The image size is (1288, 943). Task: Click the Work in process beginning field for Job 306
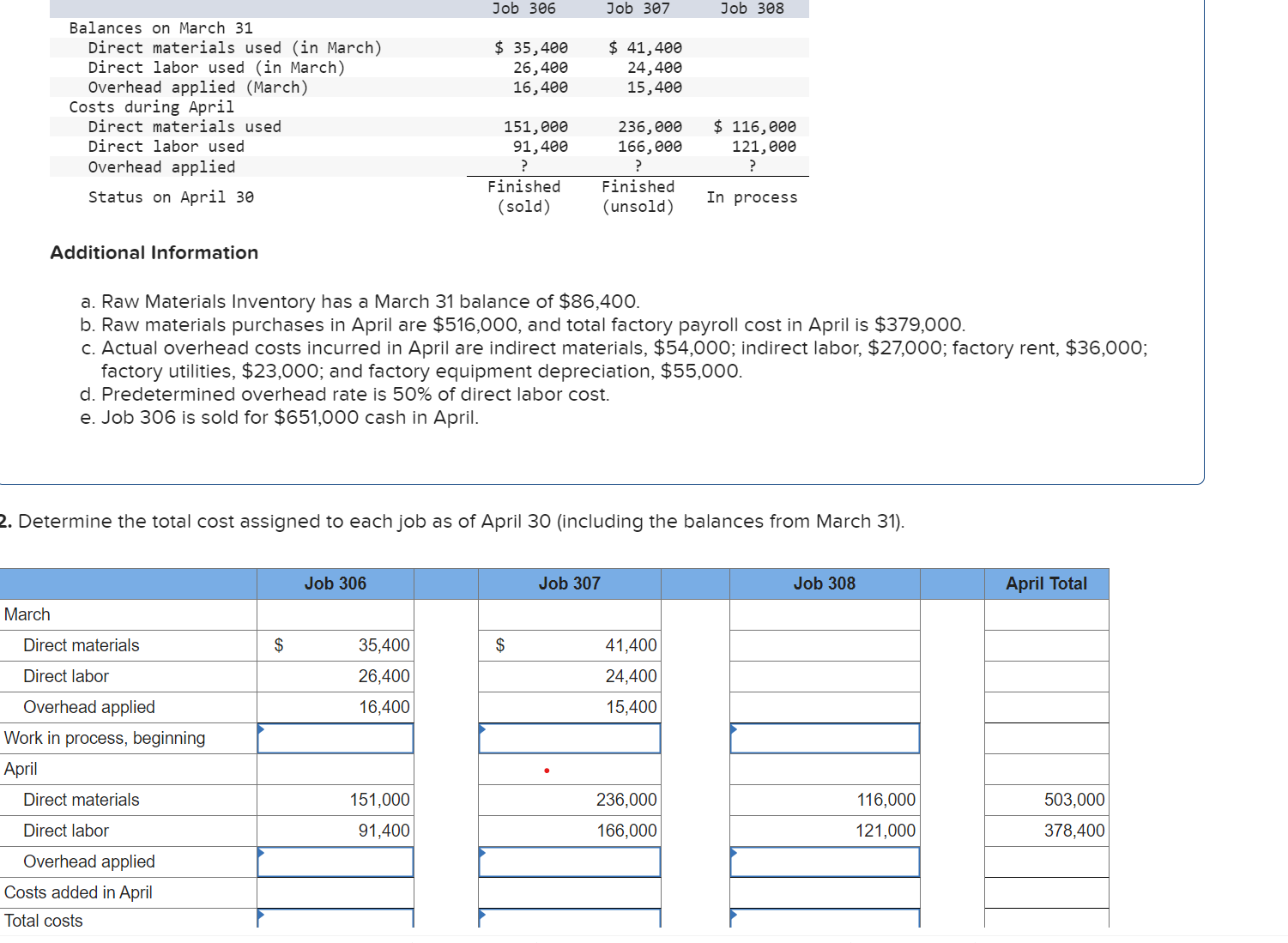335,738
